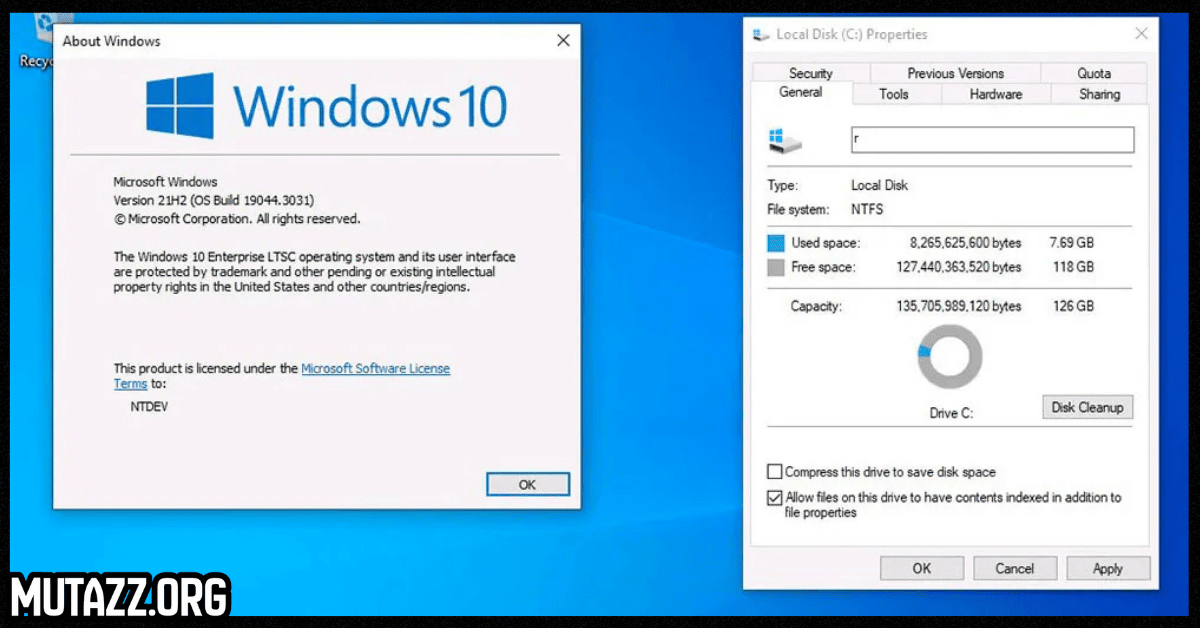Image resolution: width=1200 pixels, height=628 pixels.
Task: Click the drive icon beside the name field
Action: (785, 140)
